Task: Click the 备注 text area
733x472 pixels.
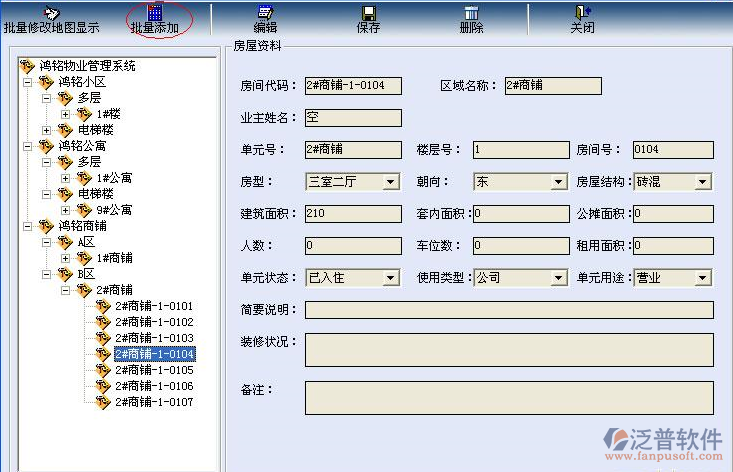Action: (509, 397)
